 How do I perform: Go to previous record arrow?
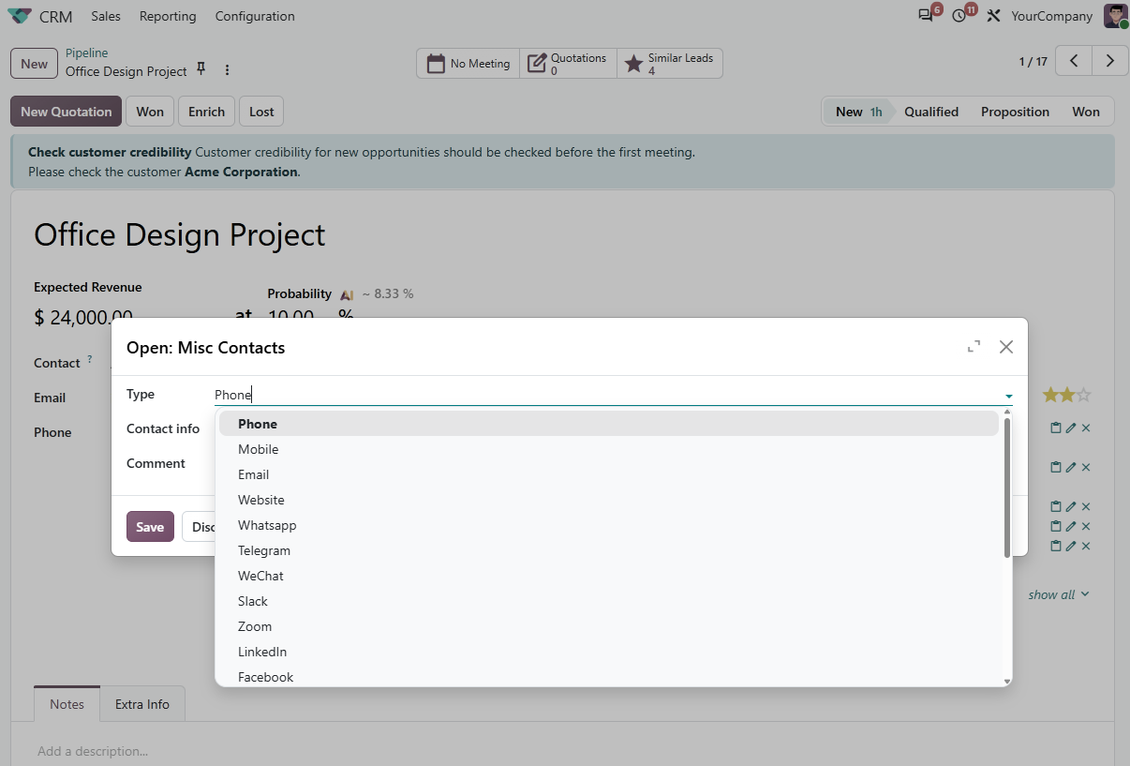1074,61
